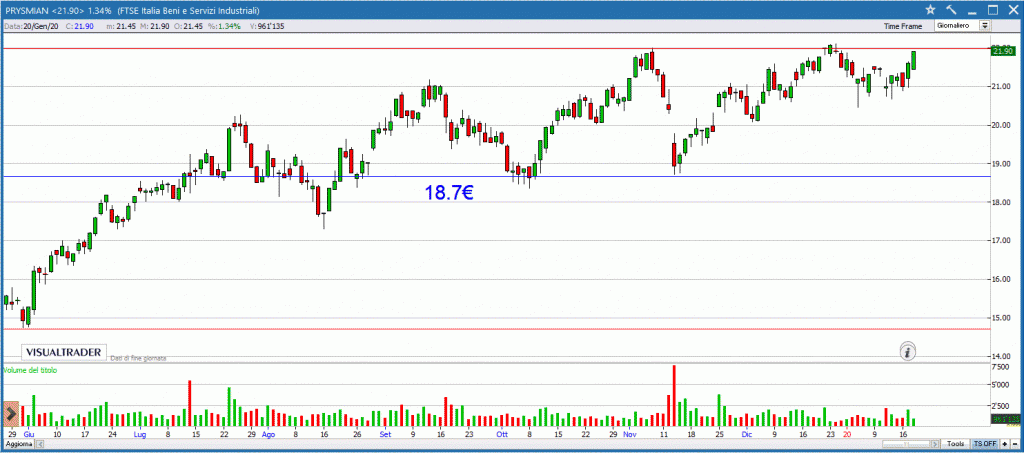Image resolution: width=1024 pixels, height=453 pixels.
Task: Close the PRYSMIAN chart window
Action: [x=1013, y=9]
